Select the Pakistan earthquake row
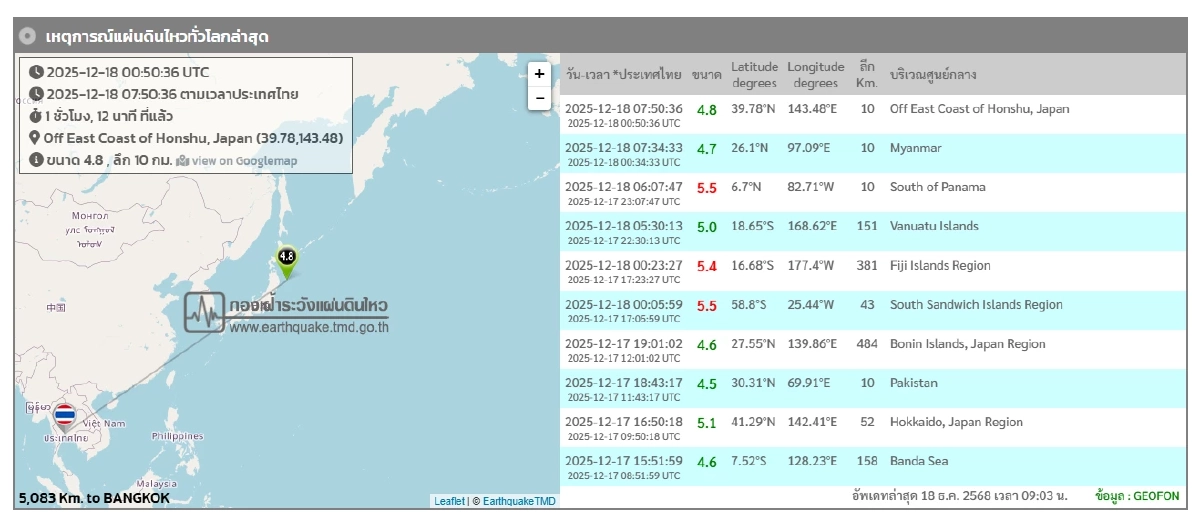 click(x=913, y=383)
